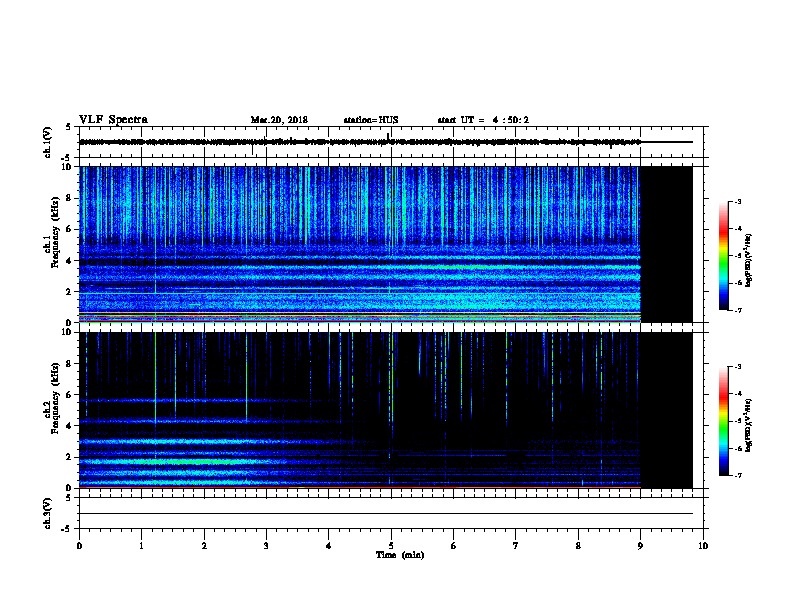Click the ch.3 flat voltage trace
The image size is (792, 612).
(x=386, y=514)
